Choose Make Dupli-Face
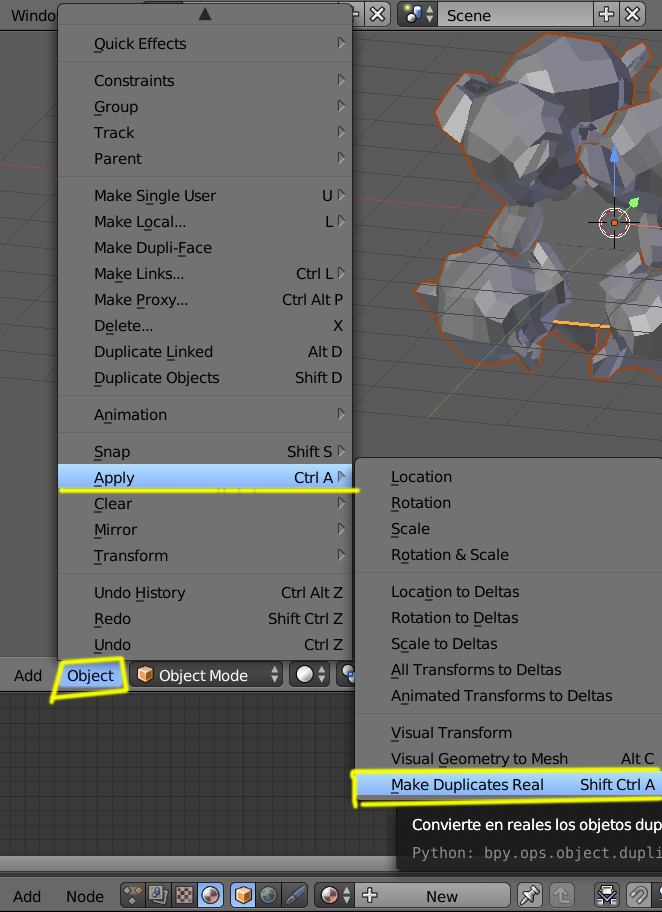This screenshot has height=912, width=662. pyautogui.click(x=205, y=247)
